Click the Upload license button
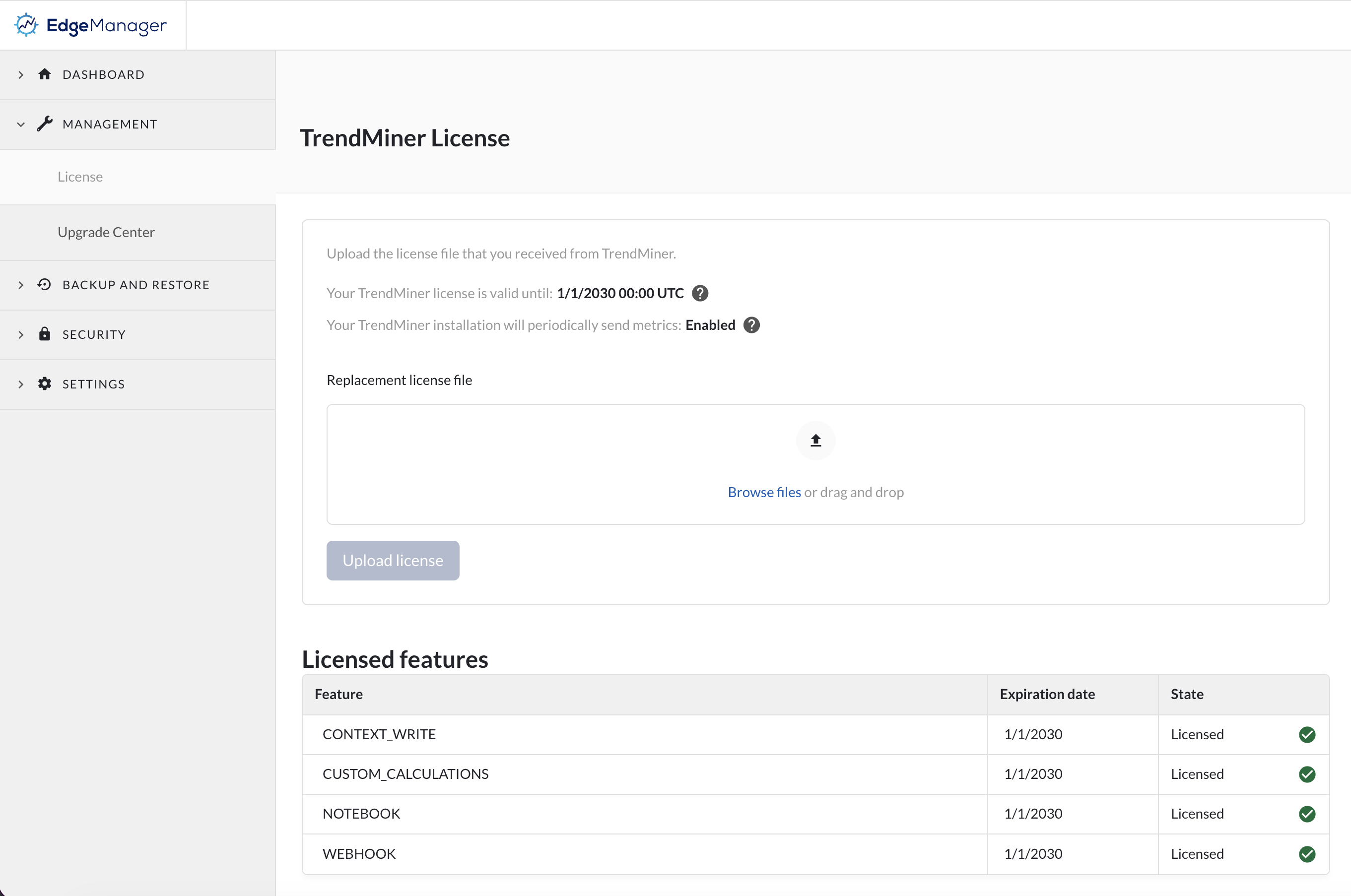Viewport: 1351px width, 896px height. [x=393, y=561]
